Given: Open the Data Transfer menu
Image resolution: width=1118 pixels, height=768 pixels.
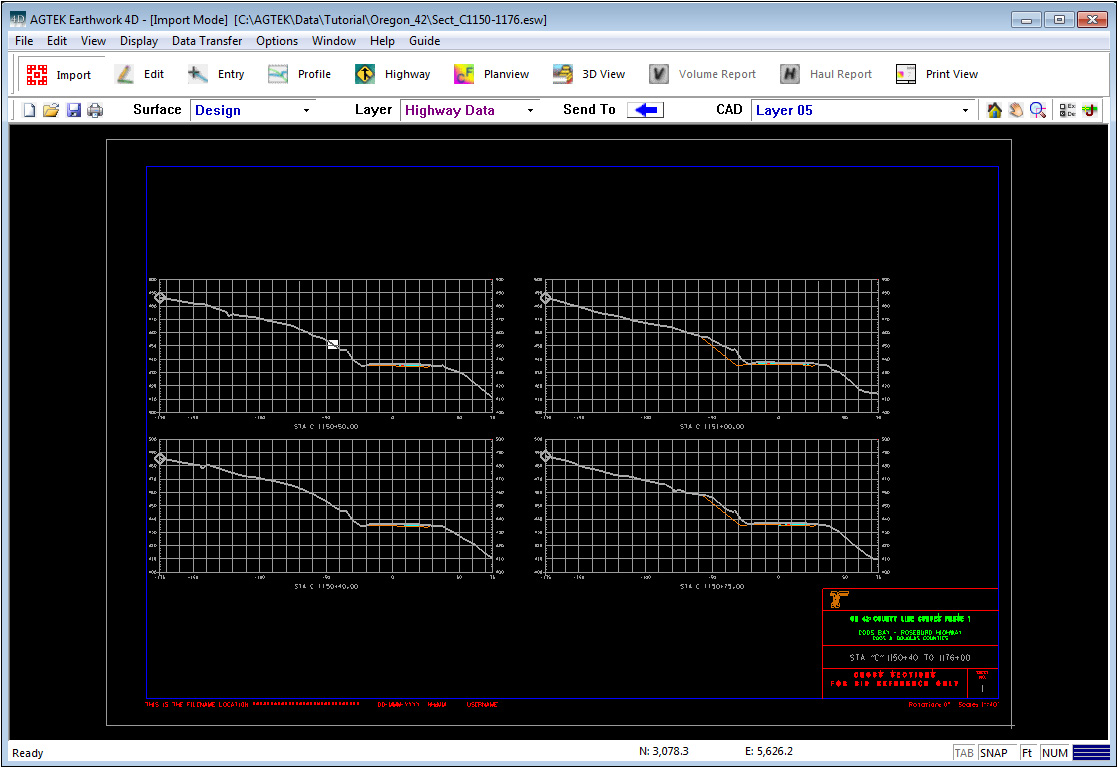Looking at the screenshot, I should (207, 41).
